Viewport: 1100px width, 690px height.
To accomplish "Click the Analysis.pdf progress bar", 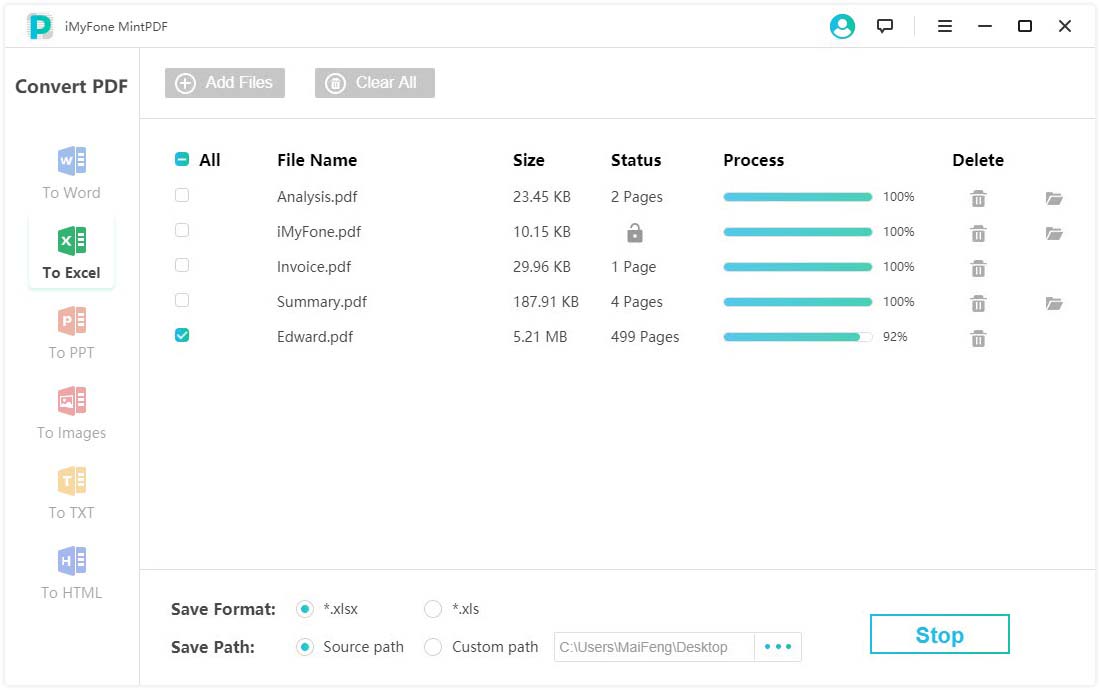I will (x=798, y=197).
